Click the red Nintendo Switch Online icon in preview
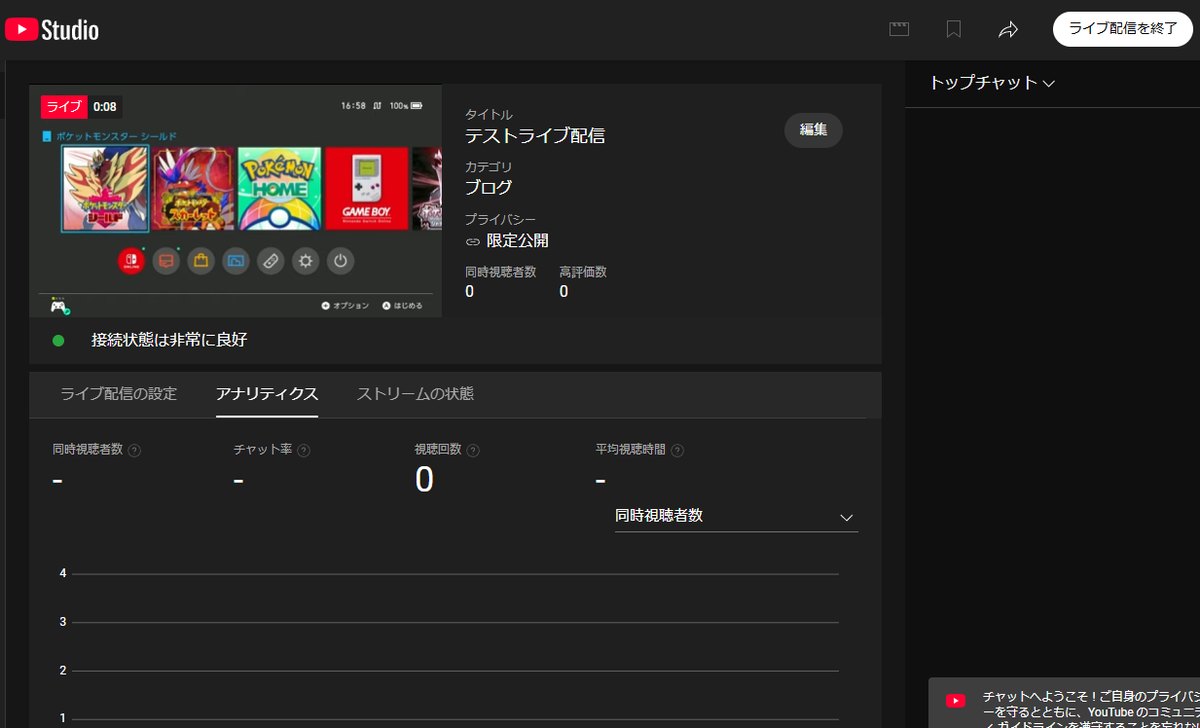This screenshot has width=1200, height=728. pos(131,261)
